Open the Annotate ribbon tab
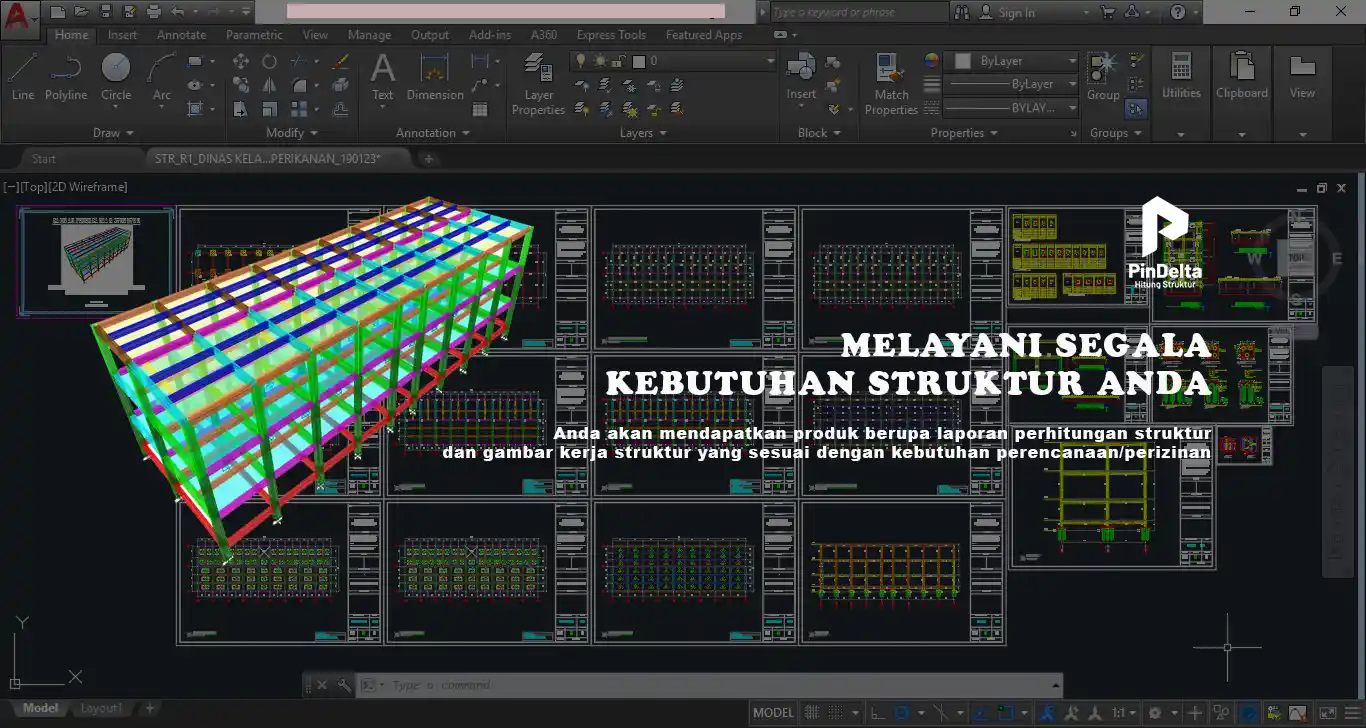The width and height of the screenshot is (1366, 728). 181,35
